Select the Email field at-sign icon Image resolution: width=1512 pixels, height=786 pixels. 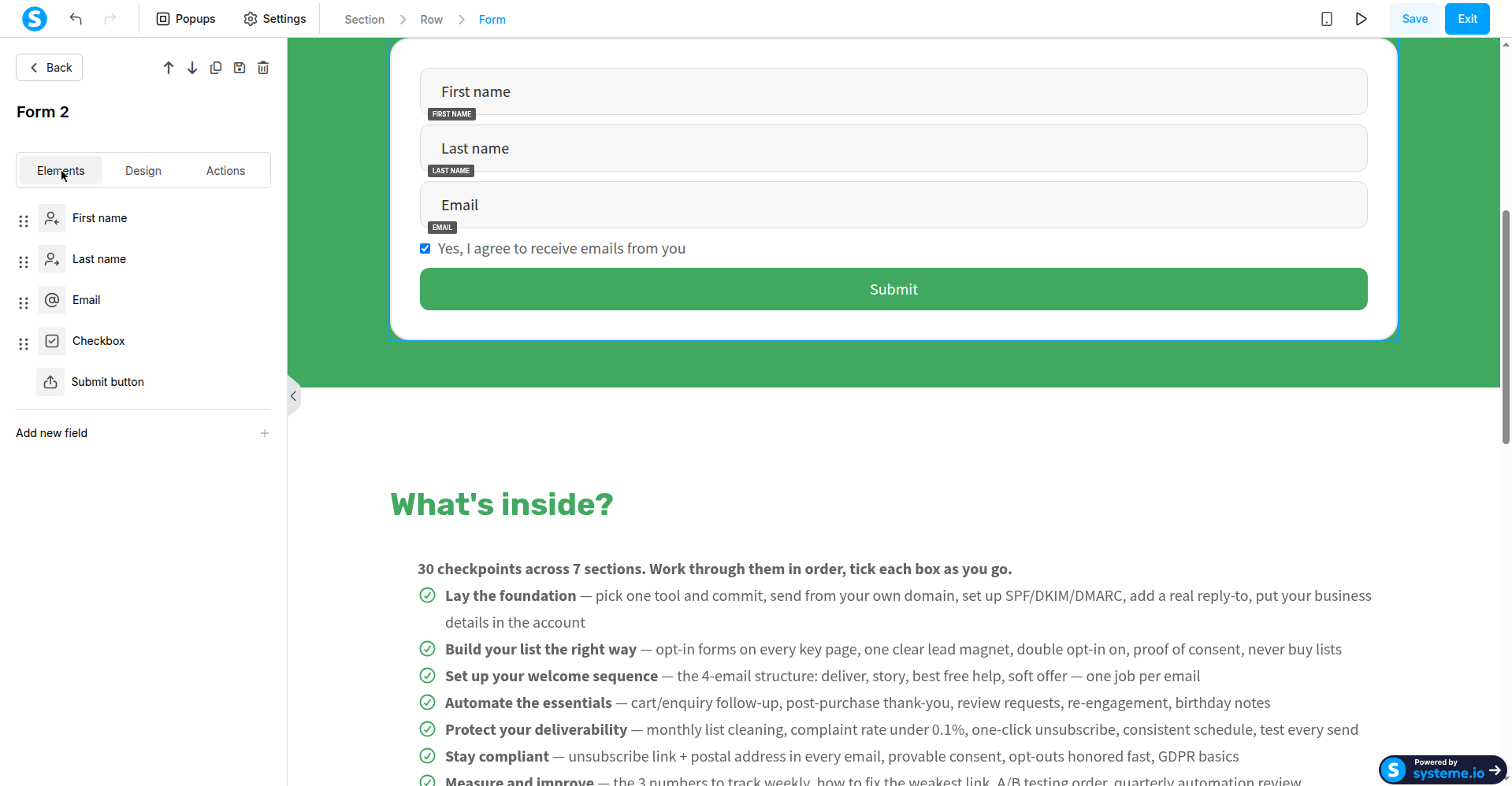[52, 300]
